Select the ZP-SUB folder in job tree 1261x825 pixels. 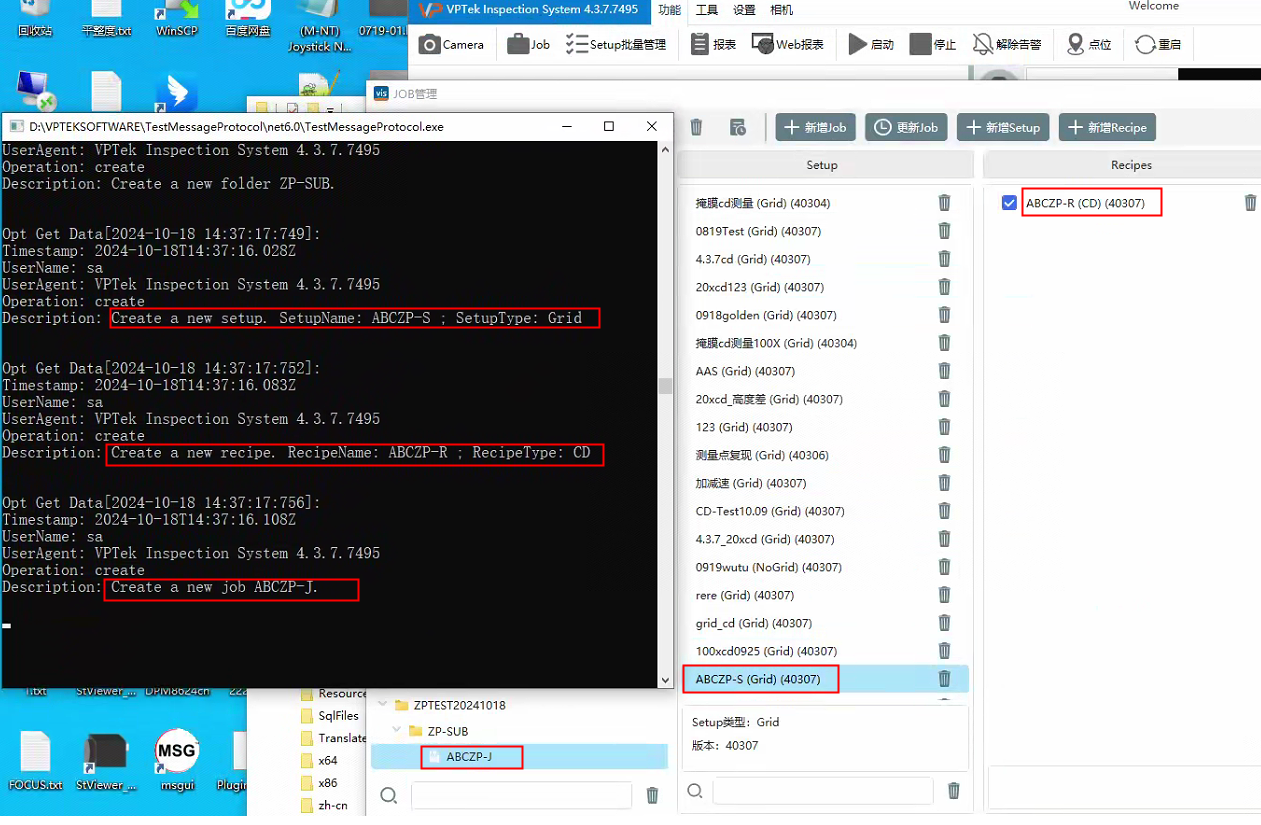click(x=447, y=731)
